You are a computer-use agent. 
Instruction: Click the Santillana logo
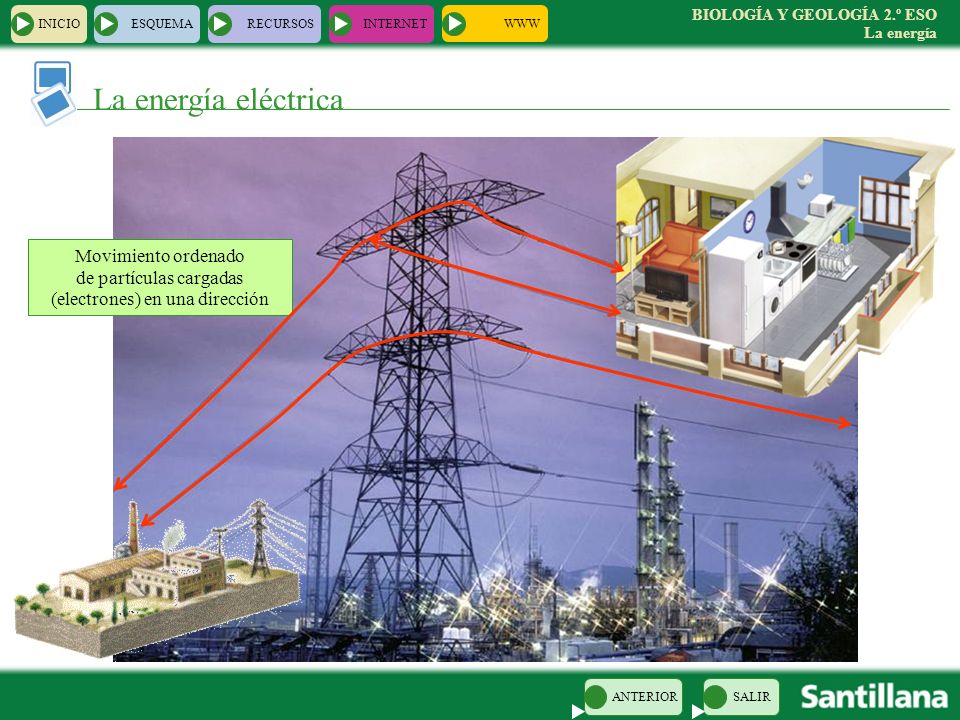coord(874,697)
